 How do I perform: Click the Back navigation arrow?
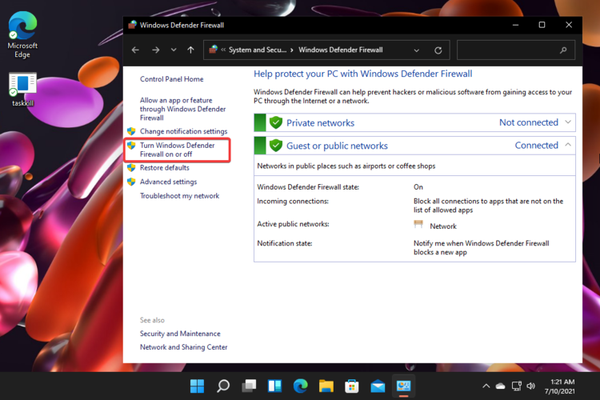136,49
